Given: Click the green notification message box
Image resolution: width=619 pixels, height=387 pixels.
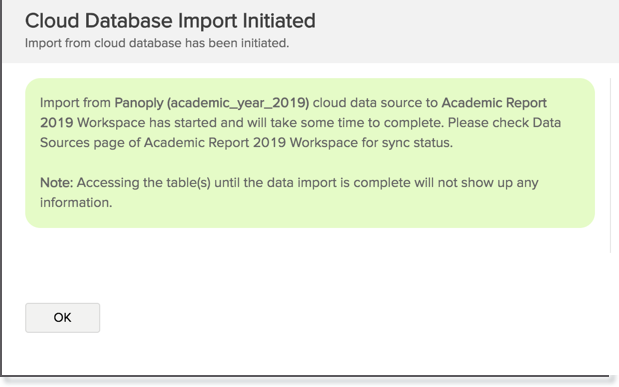Looking at the screenshot, I should (x=310, y=153).
